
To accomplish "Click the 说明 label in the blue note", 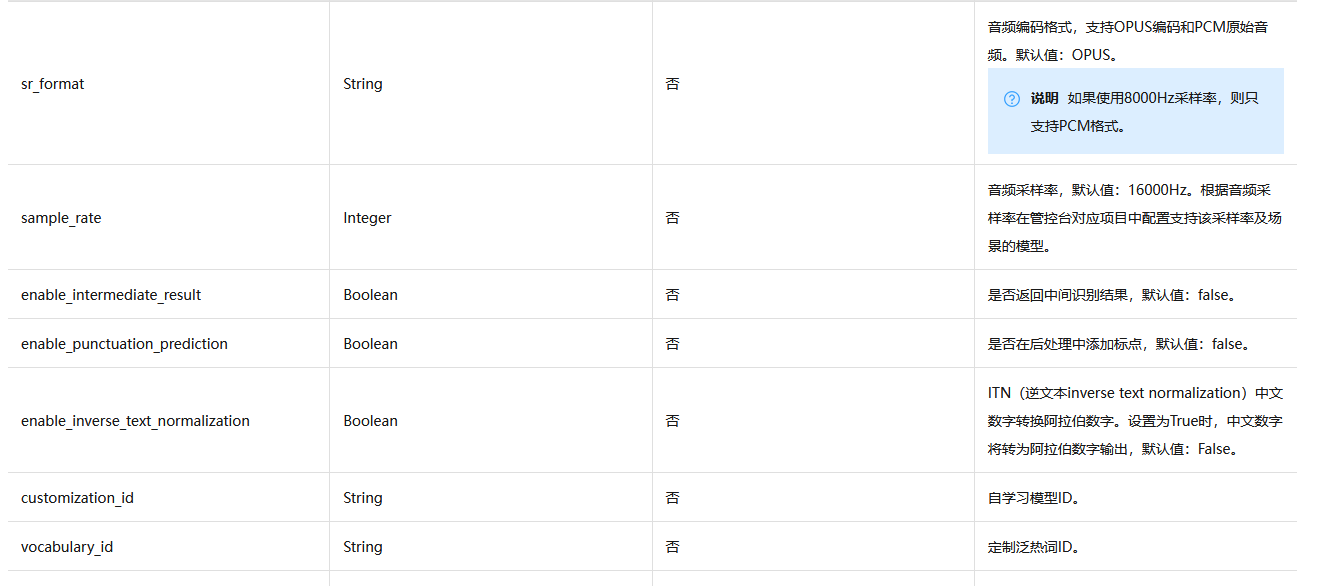I will coord(1044,98).
